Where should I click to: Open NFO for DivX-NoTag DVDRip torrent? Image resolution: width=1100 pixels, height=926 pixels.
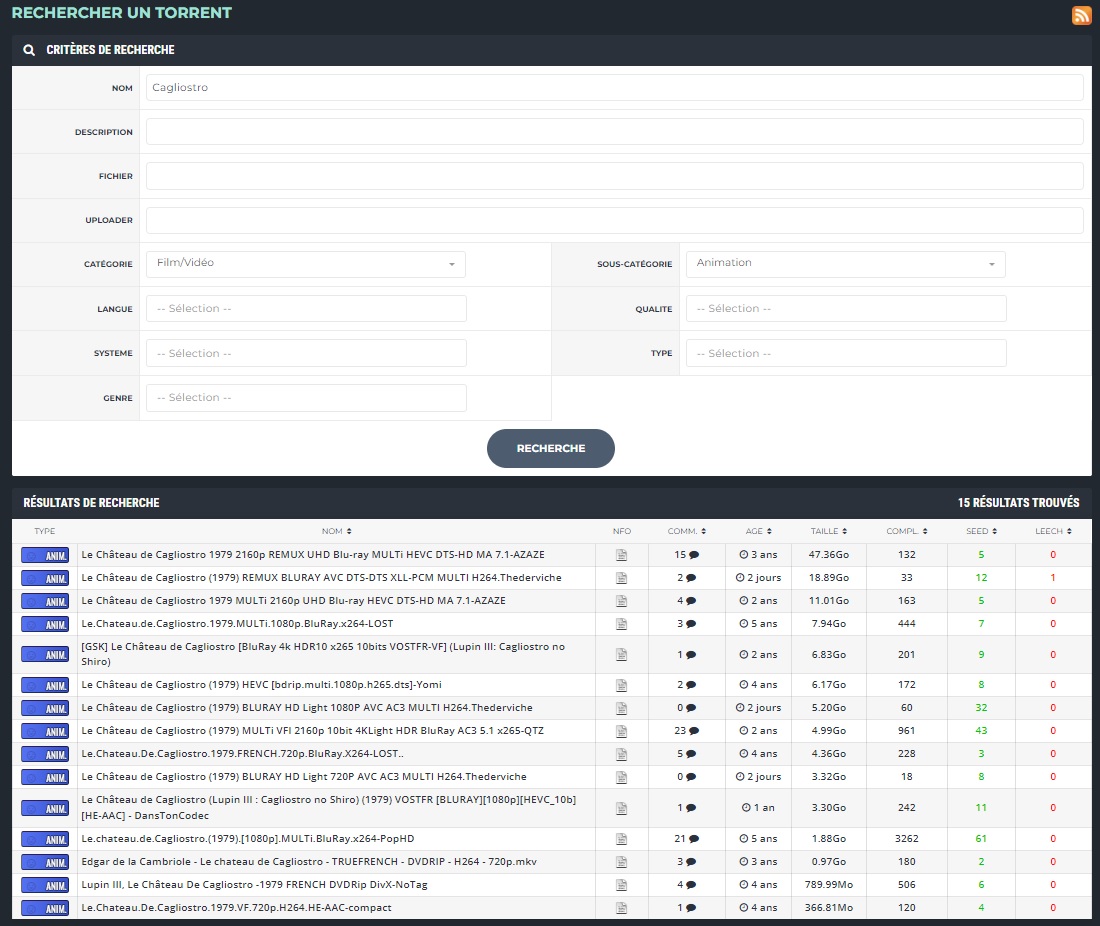(x=622, y=885)
